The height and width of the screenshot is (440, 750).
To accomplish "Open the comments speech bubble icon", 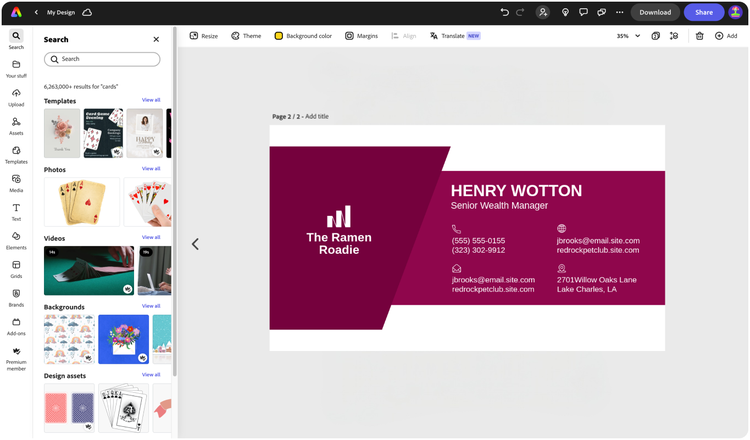I will pos(583,12).
